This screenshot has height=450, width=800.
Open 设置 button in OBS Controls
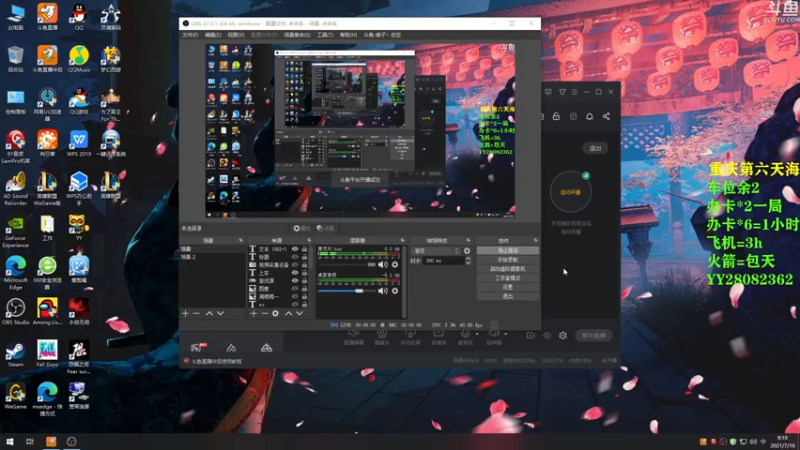click(x=508, y=287)
